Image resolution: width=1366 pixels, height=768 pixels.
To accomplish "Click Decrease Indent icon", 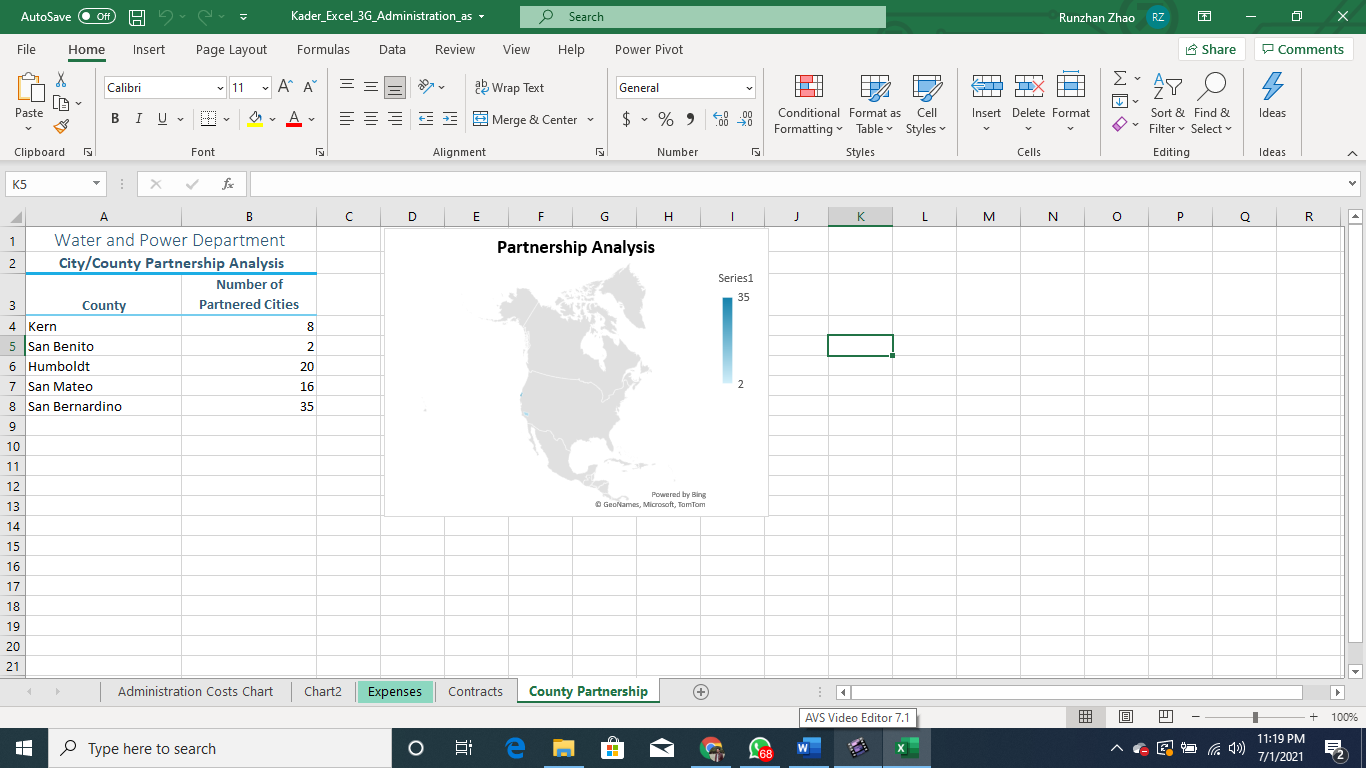I will click(426, 119).
